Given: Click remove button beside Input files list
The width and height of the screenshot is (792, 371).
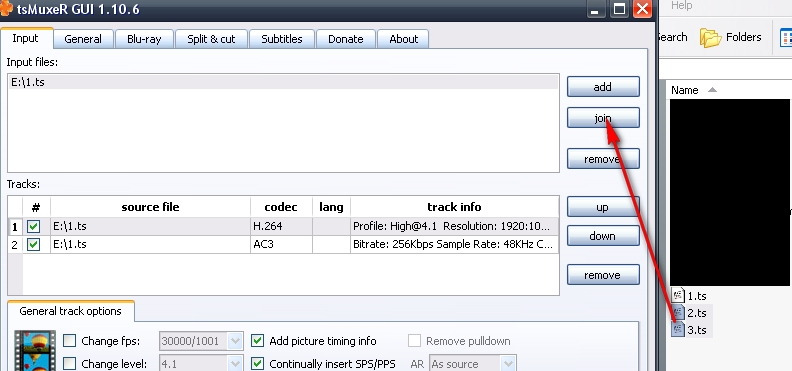Looking at the screenshot, I should [603, 158].
